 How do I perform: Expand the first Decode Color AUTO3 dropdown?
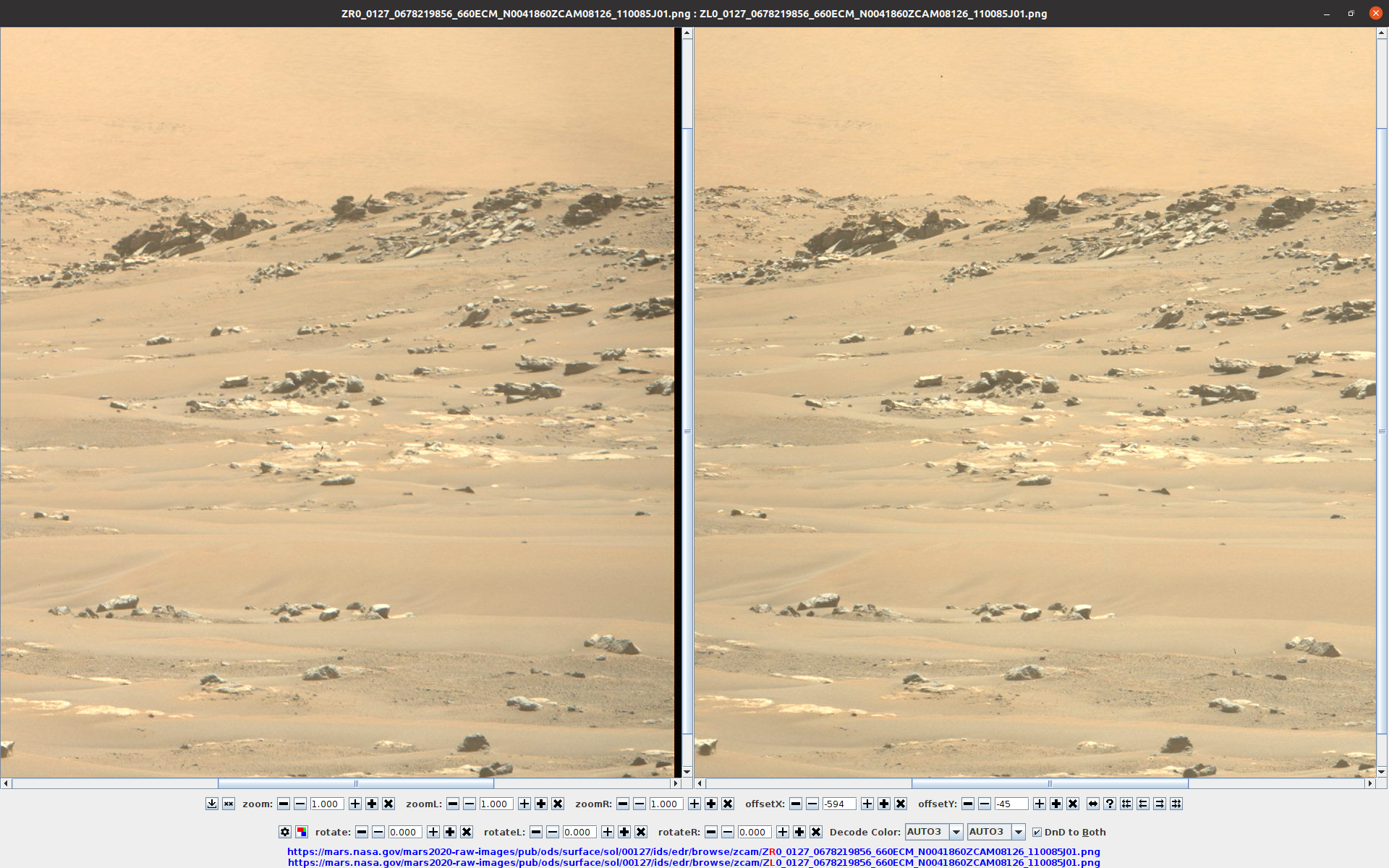pos(956,832)
